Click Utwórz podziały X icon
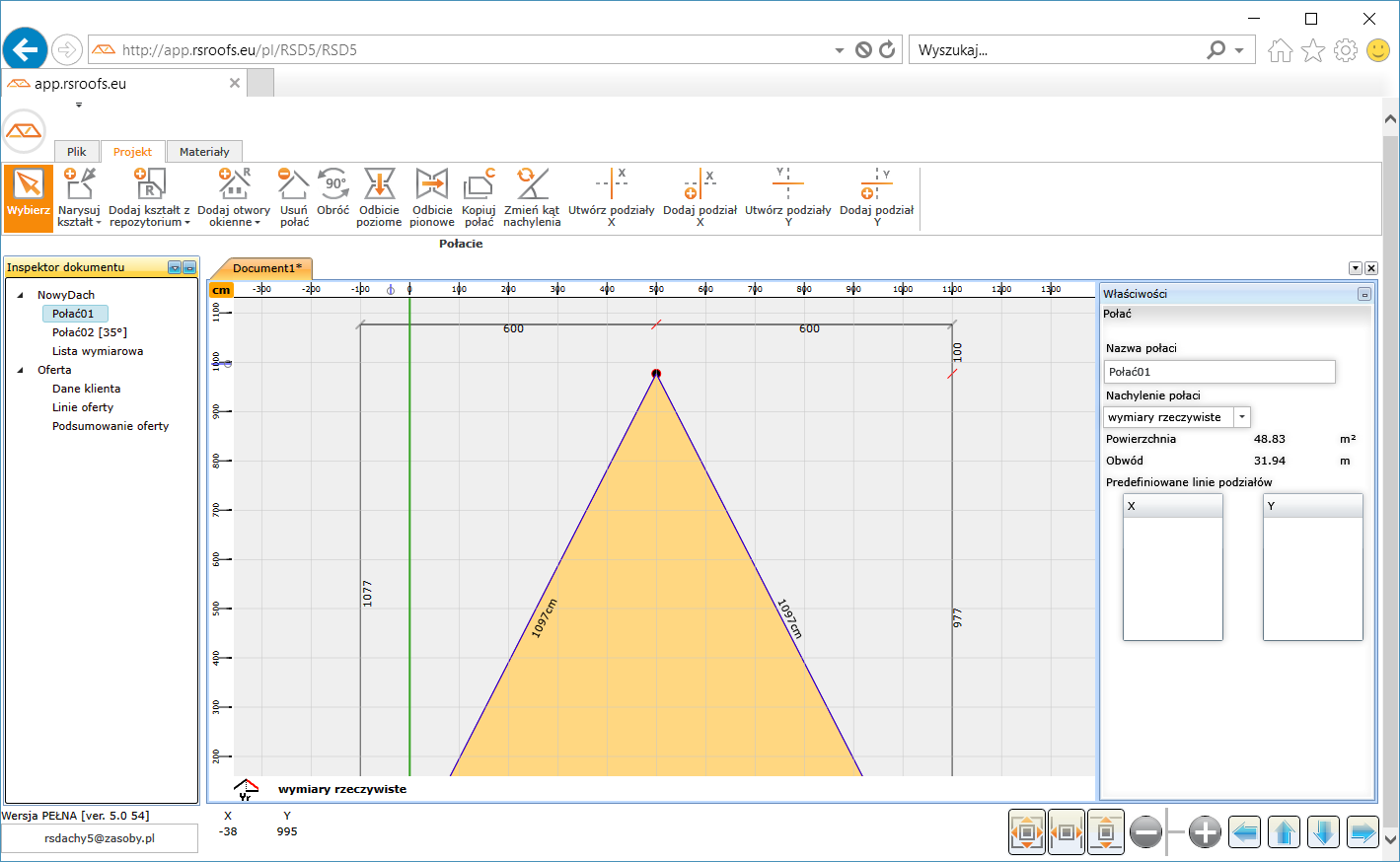The width and height of the screenshot is (1400, 862). coord(611,197)
